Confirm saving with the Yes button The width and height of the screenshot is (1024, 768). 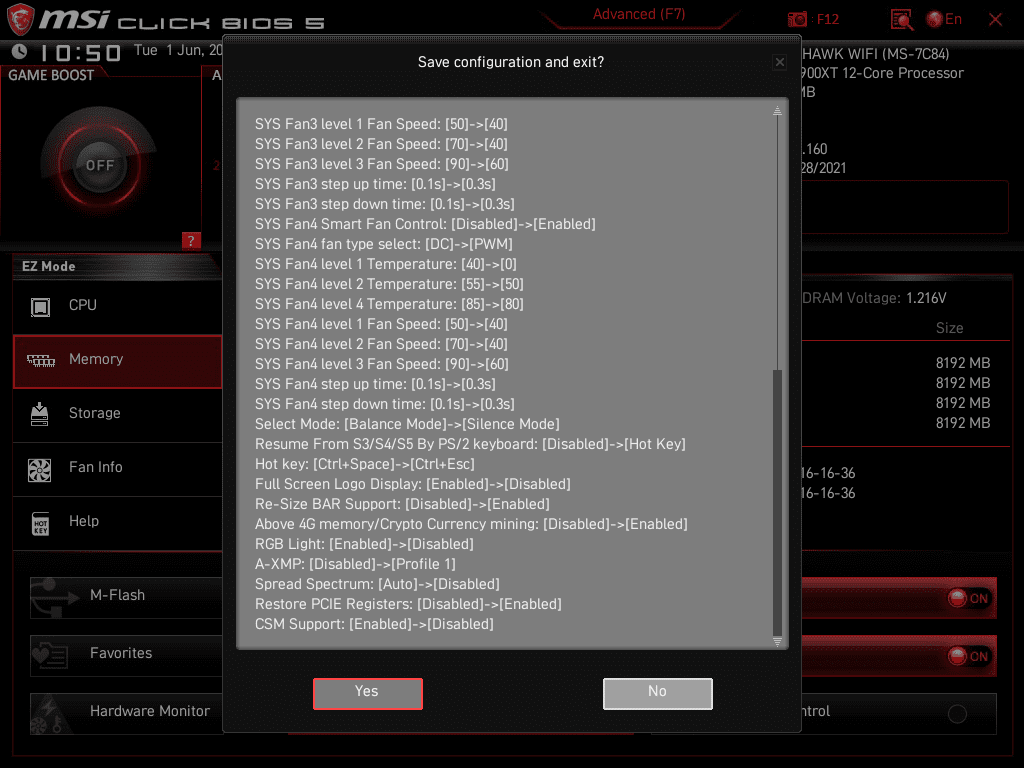[368, 693]
